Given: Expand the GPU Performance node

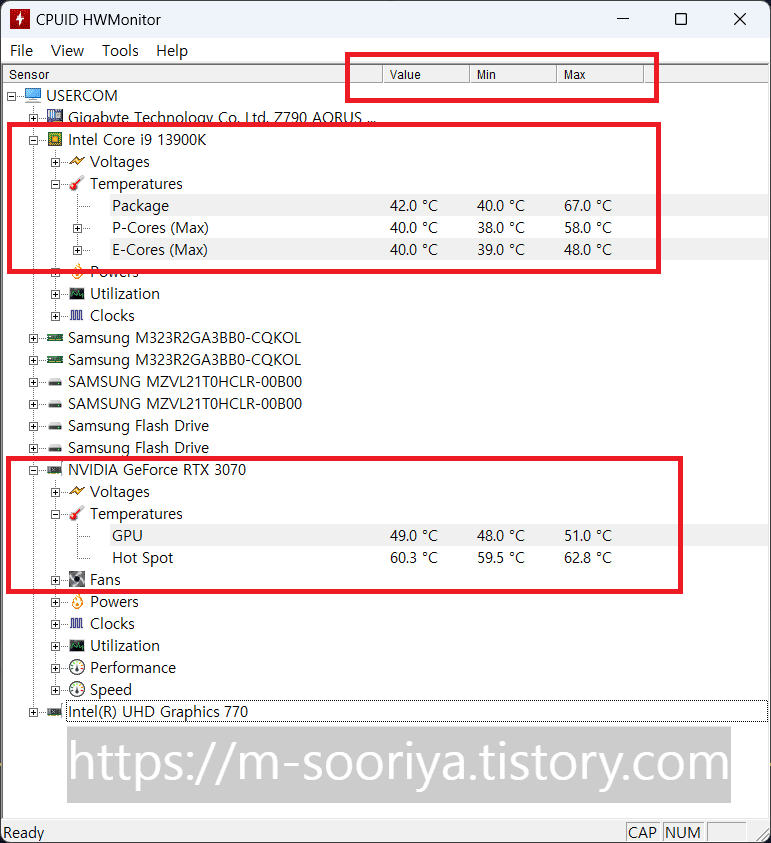Looking at the screenshot, I should tap(55, 669).
